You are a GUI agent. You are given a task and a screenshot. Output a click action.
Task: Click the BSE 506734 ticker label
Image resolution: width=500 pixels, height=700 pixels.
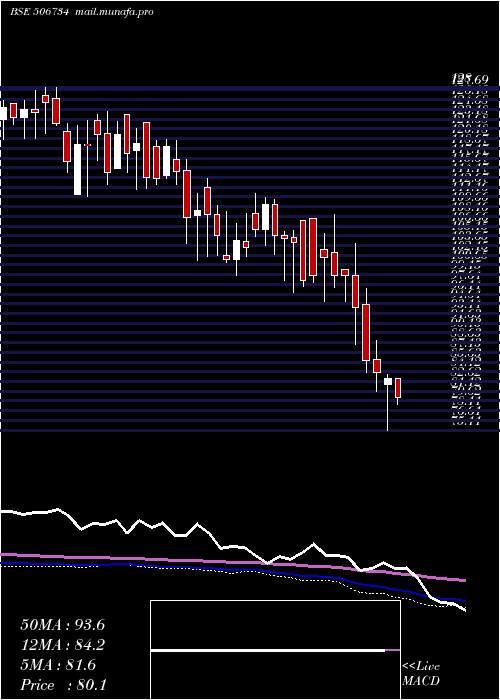pyautogui.click(x=39, y=12)
